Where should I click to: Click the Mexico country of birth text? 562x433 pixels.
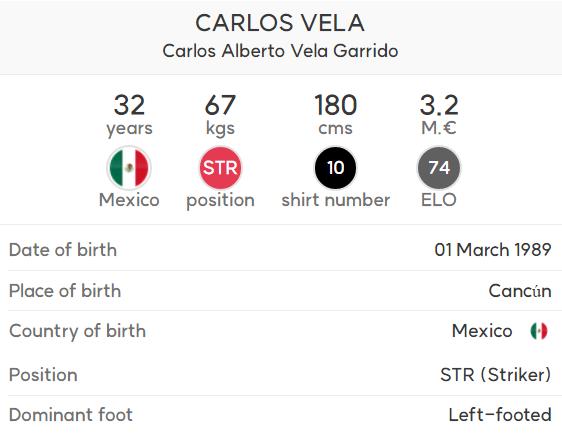click(482, 330)
